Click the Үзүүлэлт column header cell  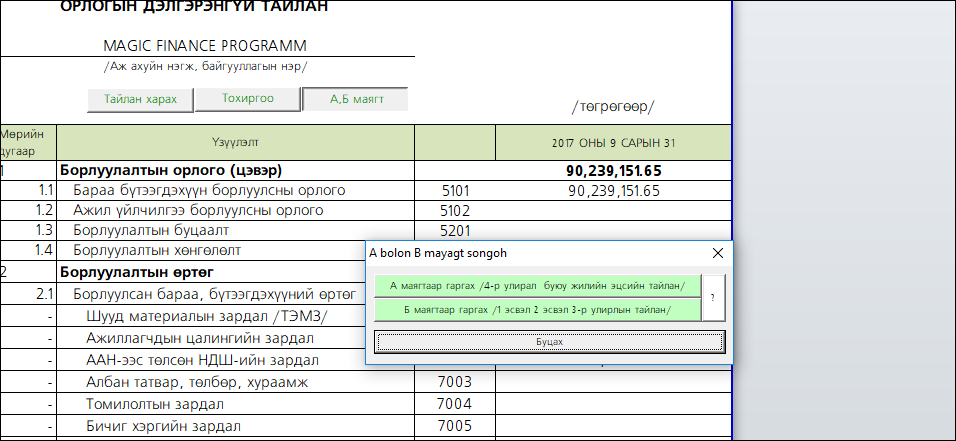[x=235, y=143]
